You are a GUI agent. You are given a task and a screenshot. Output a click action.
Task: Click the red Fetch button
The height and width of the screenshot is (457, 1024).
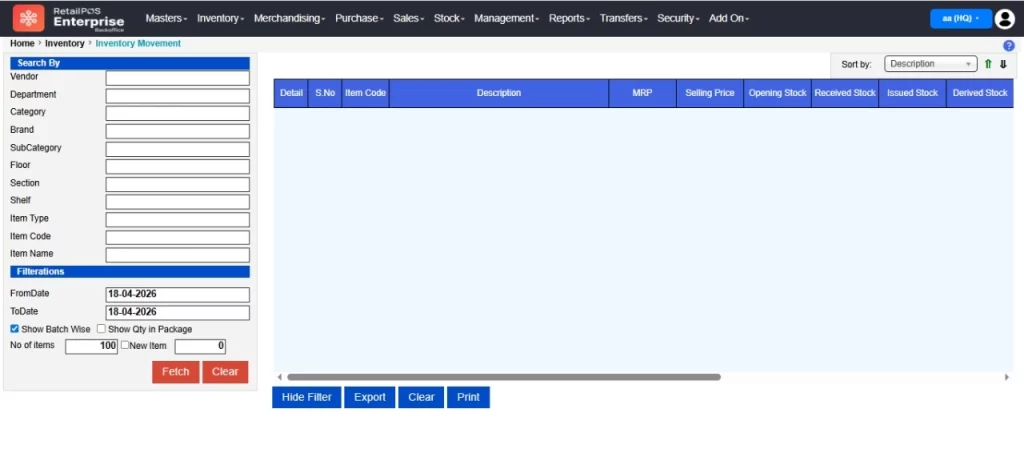[176, 372]
